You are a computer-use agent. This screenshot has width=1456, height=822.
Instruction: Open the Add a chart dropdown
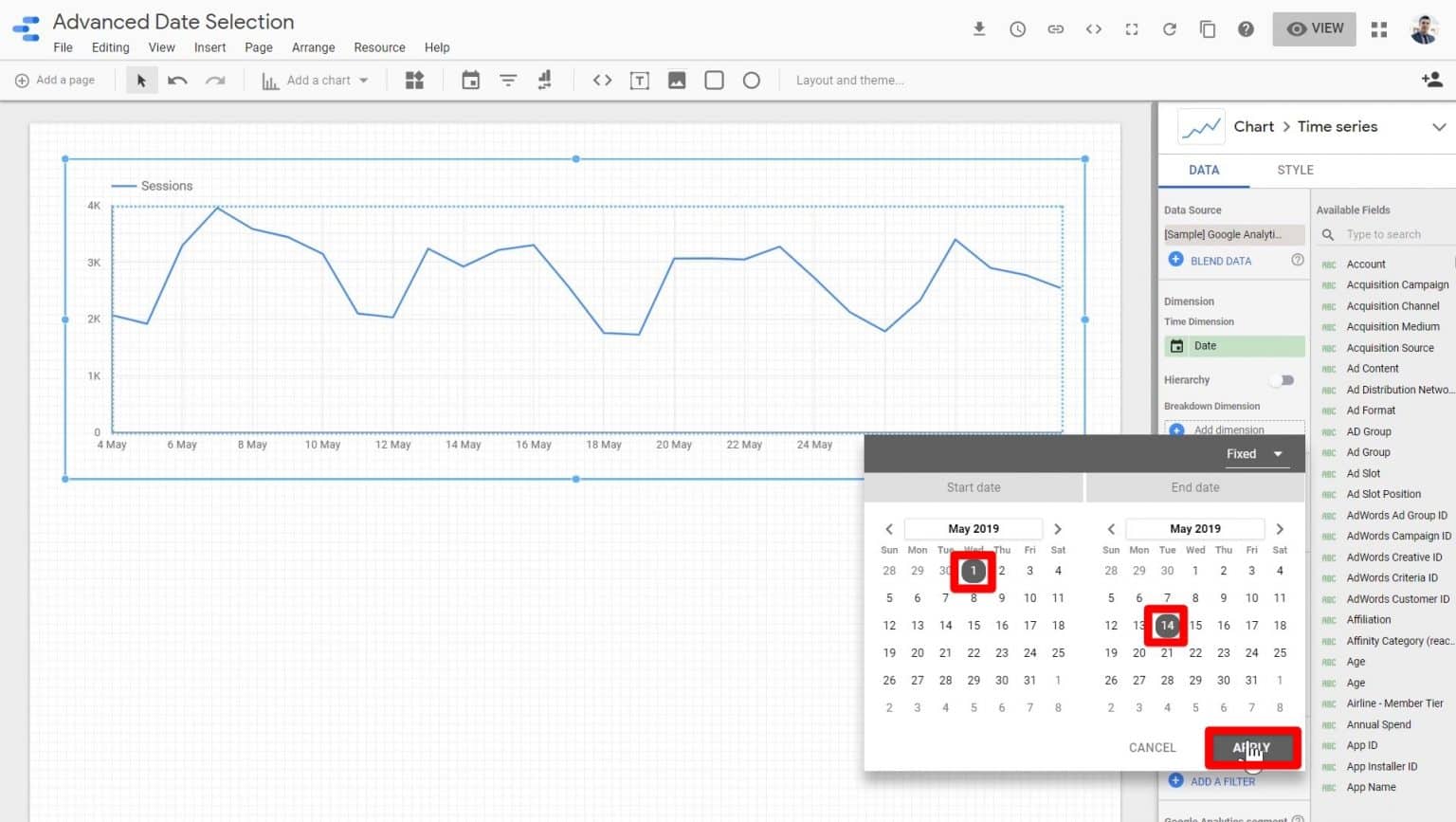315,80
